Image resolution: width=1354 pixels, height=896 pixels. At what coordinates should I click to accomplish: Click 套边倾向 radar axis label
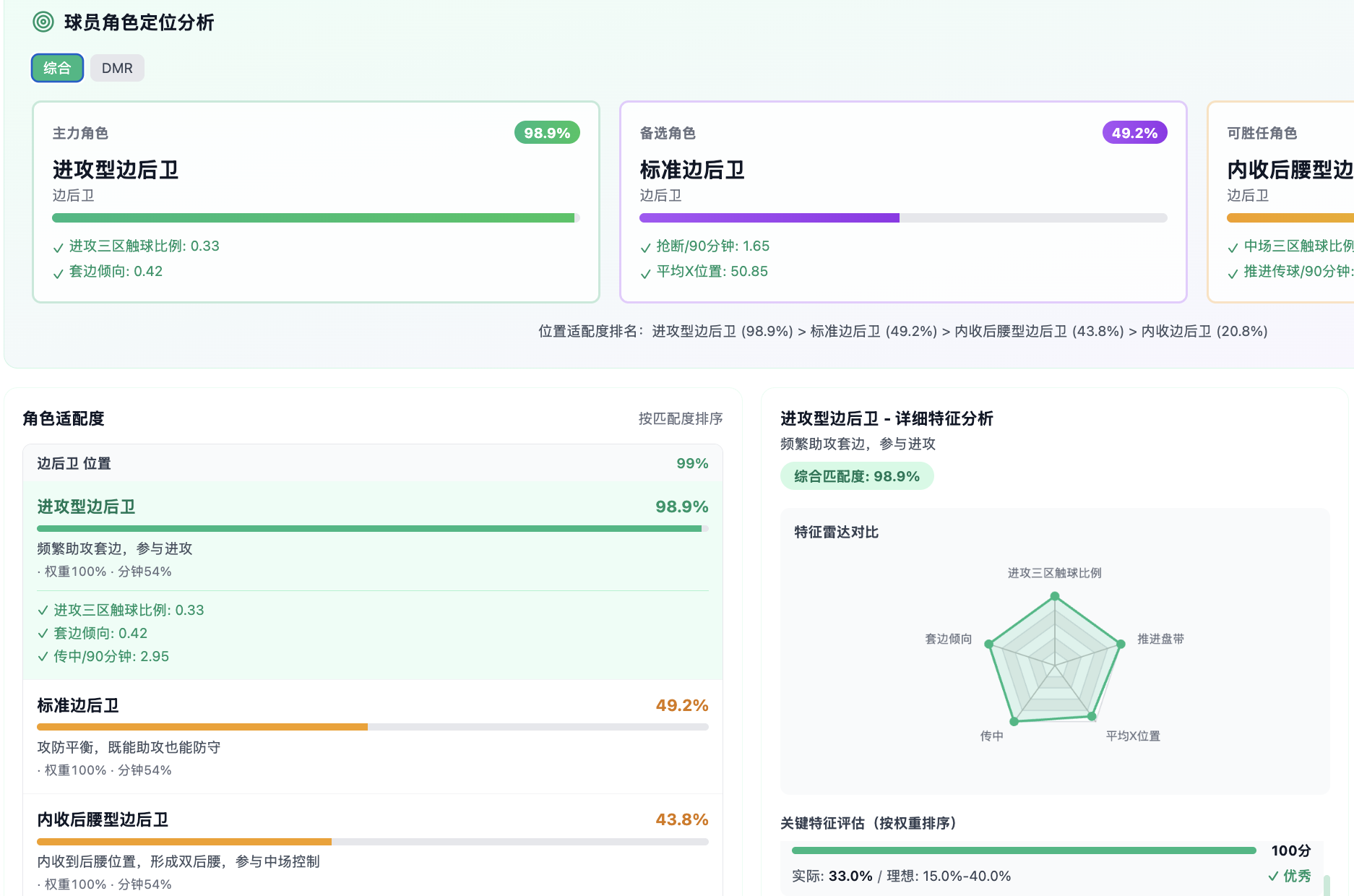coord(949,639)
